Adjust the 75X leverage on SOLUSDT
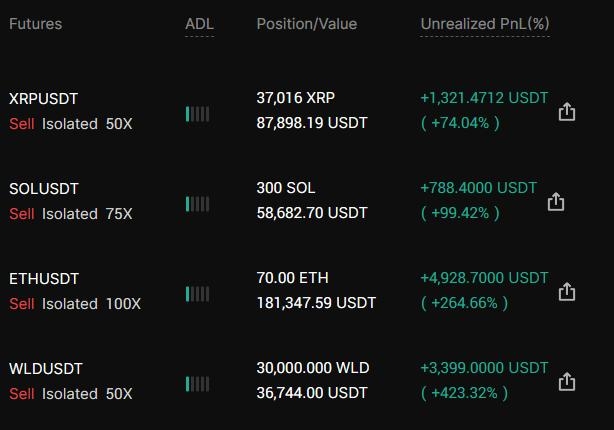The height and width of the screenshot is (430, 614). point(119,214)
